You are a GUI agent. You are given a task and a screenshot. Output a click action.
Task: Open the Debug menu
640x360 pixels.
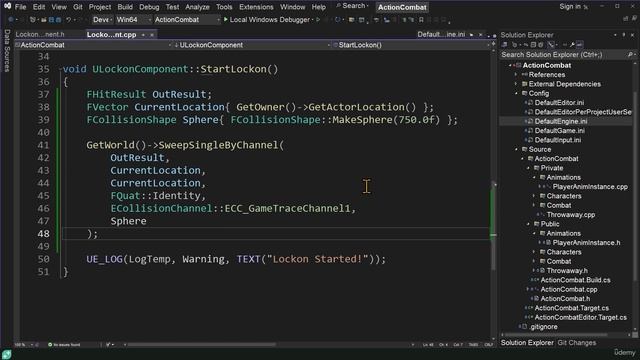tap(149, 7)
